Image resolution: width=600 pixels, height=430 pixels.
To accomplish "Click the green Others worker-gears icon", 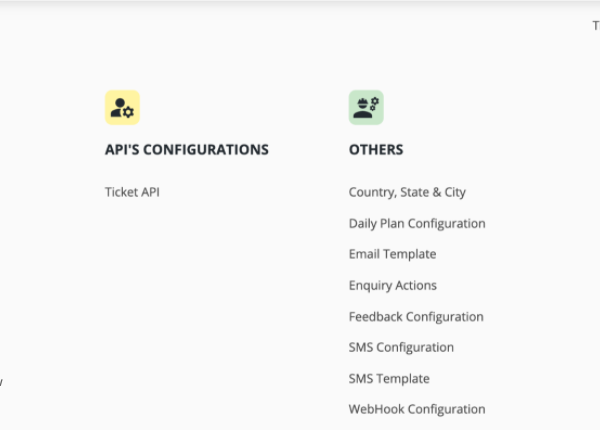I will click(366, 108).
